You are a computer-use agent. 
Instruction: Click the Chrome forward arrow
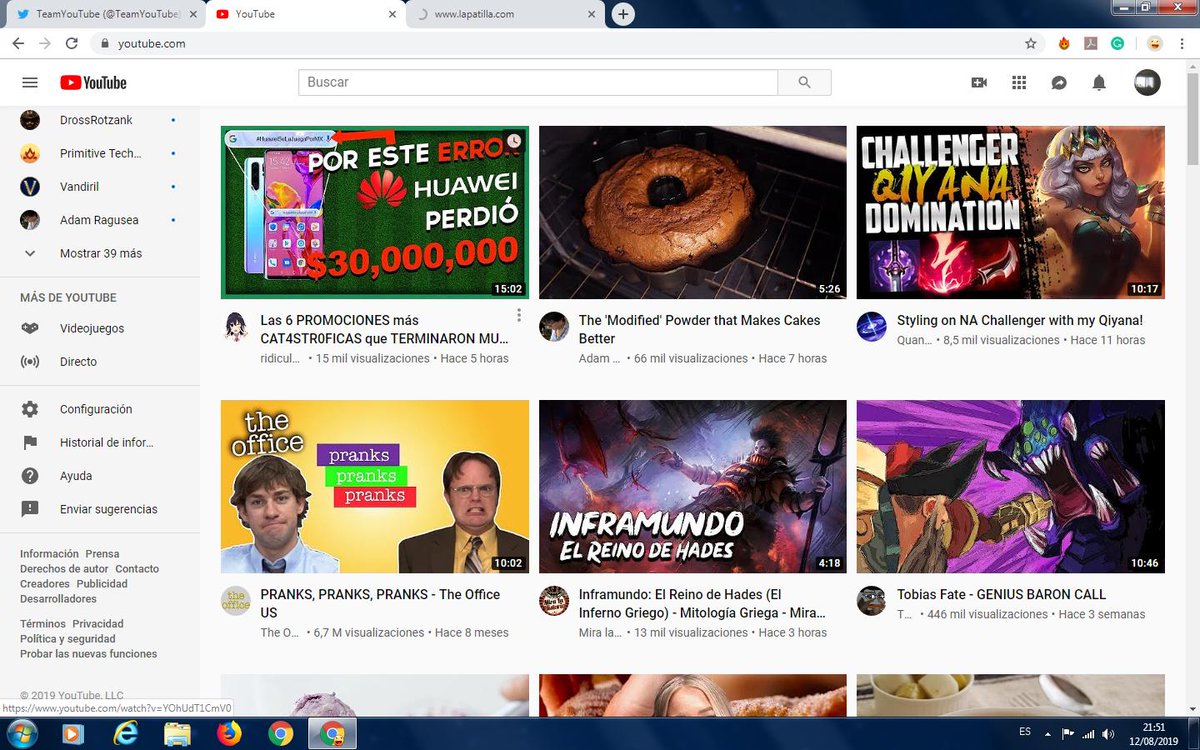pyautogui.click(x=44, y=44)
